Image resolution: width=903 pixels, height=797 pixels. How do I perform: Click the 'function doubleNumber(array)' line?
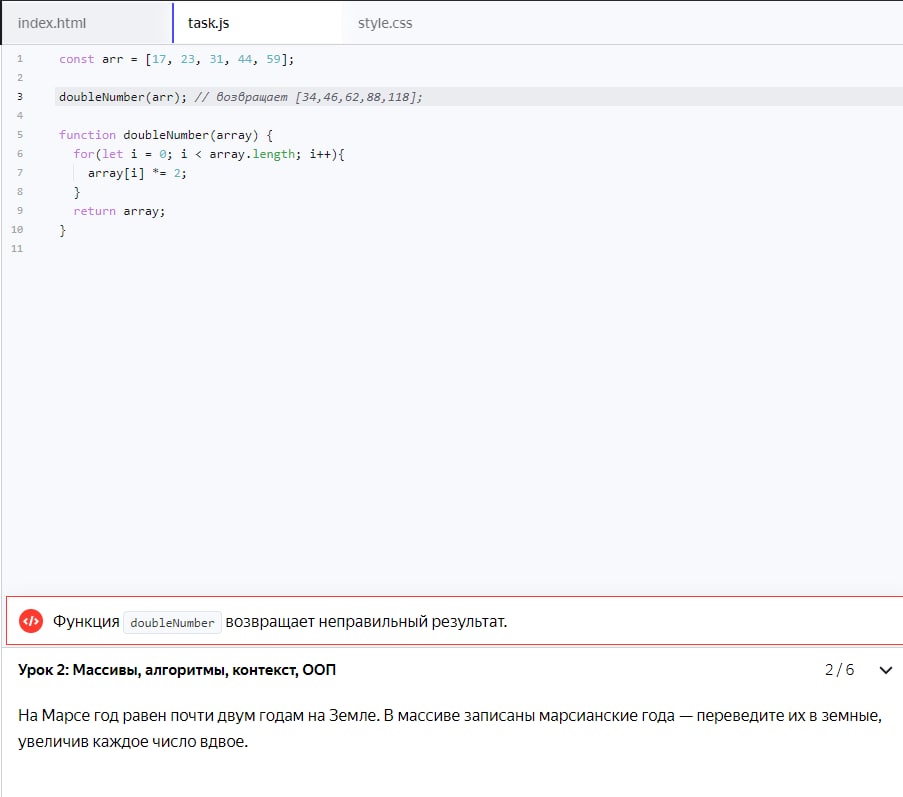(166, 135)
